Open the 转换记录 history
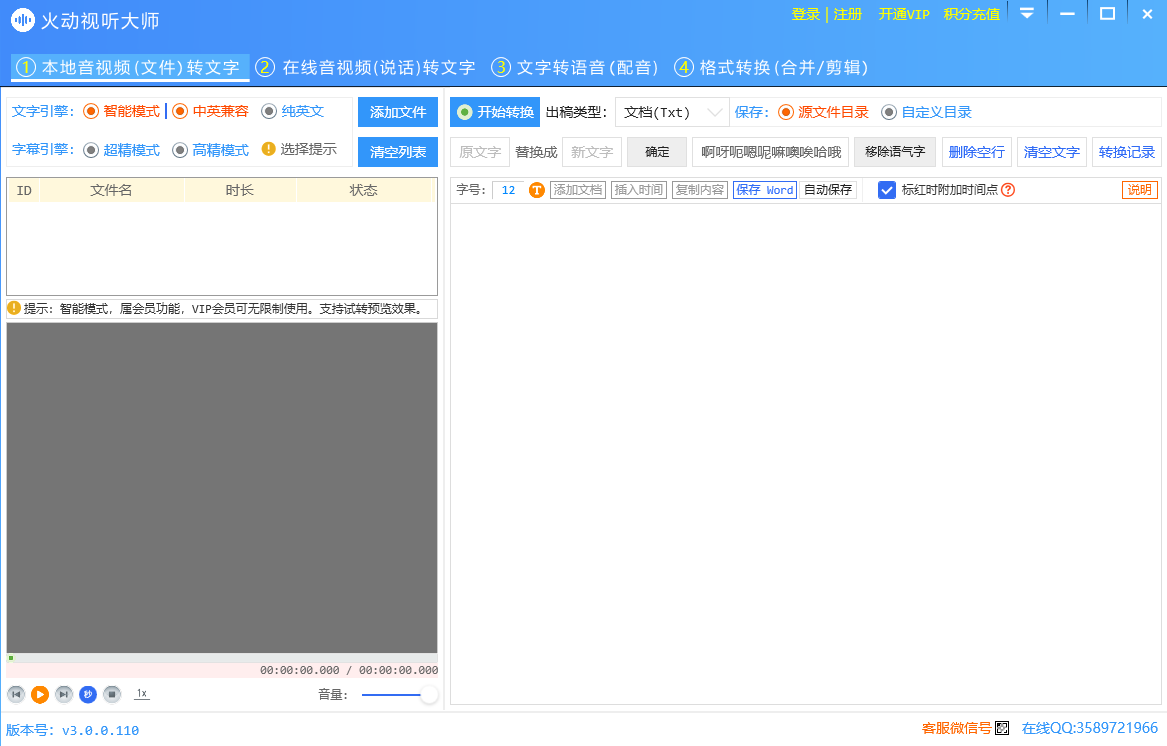Image resolution: width=1167 pixels, height=746 pixels. pyautogui.click(x=1127, y=152)
